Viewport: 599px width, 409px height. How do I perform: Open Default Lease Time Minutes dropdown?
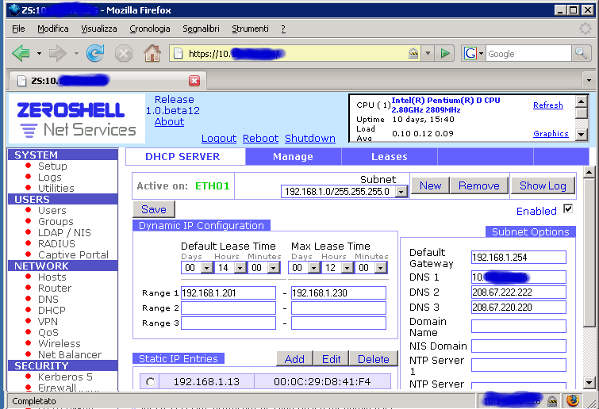pyautogui.click(x=274, y=268)
